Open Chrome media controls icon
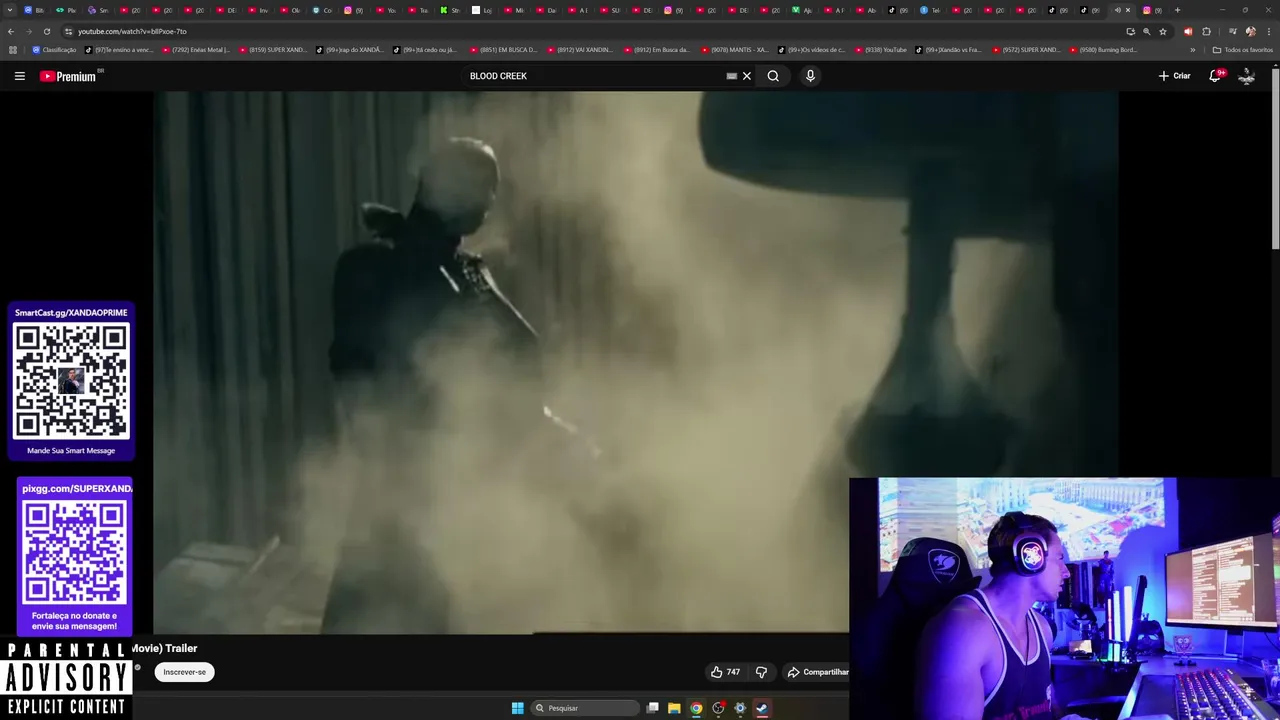The width and height of the screenshot is (1280, 720). click(x=1232, y=31)
